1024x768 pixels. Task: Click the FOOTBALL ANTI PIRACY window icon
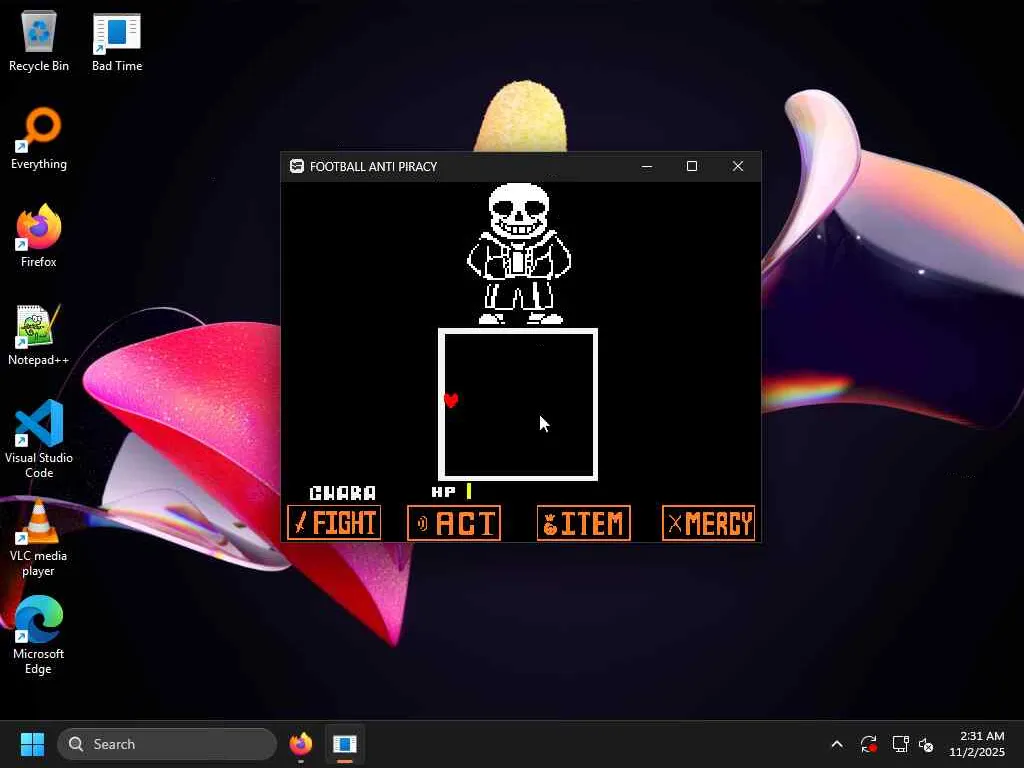pyautogui.click(x=296, y=167)
